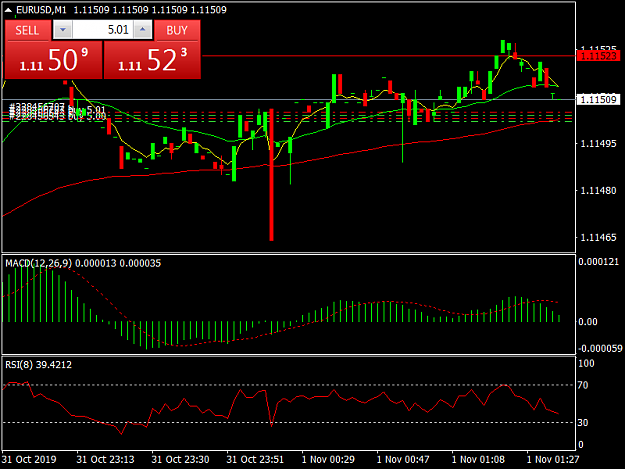Screen dimensions: 625x469
Task: Click the RSI 70 level label
Action: [583, 385]
